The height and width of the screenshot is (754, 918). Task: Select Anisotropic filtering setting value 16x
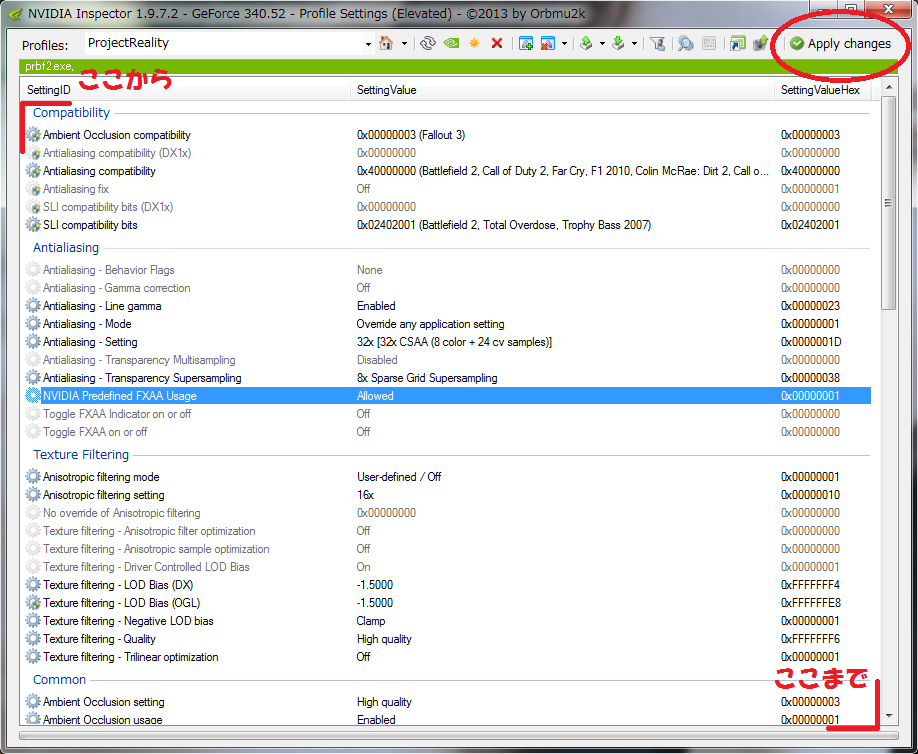(x=365, y=495)
